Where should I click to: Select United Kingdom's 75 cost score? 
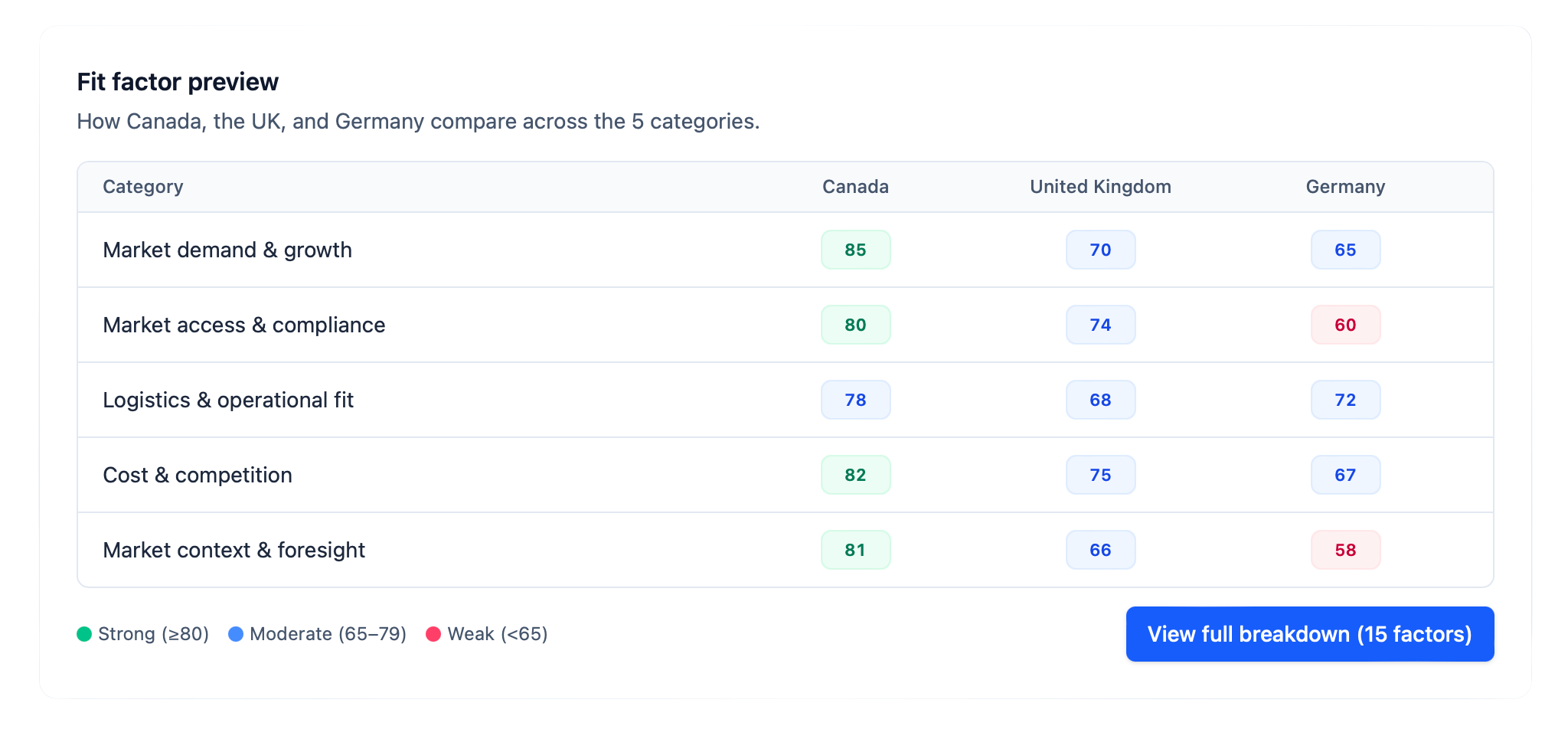tap(1100, 475)
